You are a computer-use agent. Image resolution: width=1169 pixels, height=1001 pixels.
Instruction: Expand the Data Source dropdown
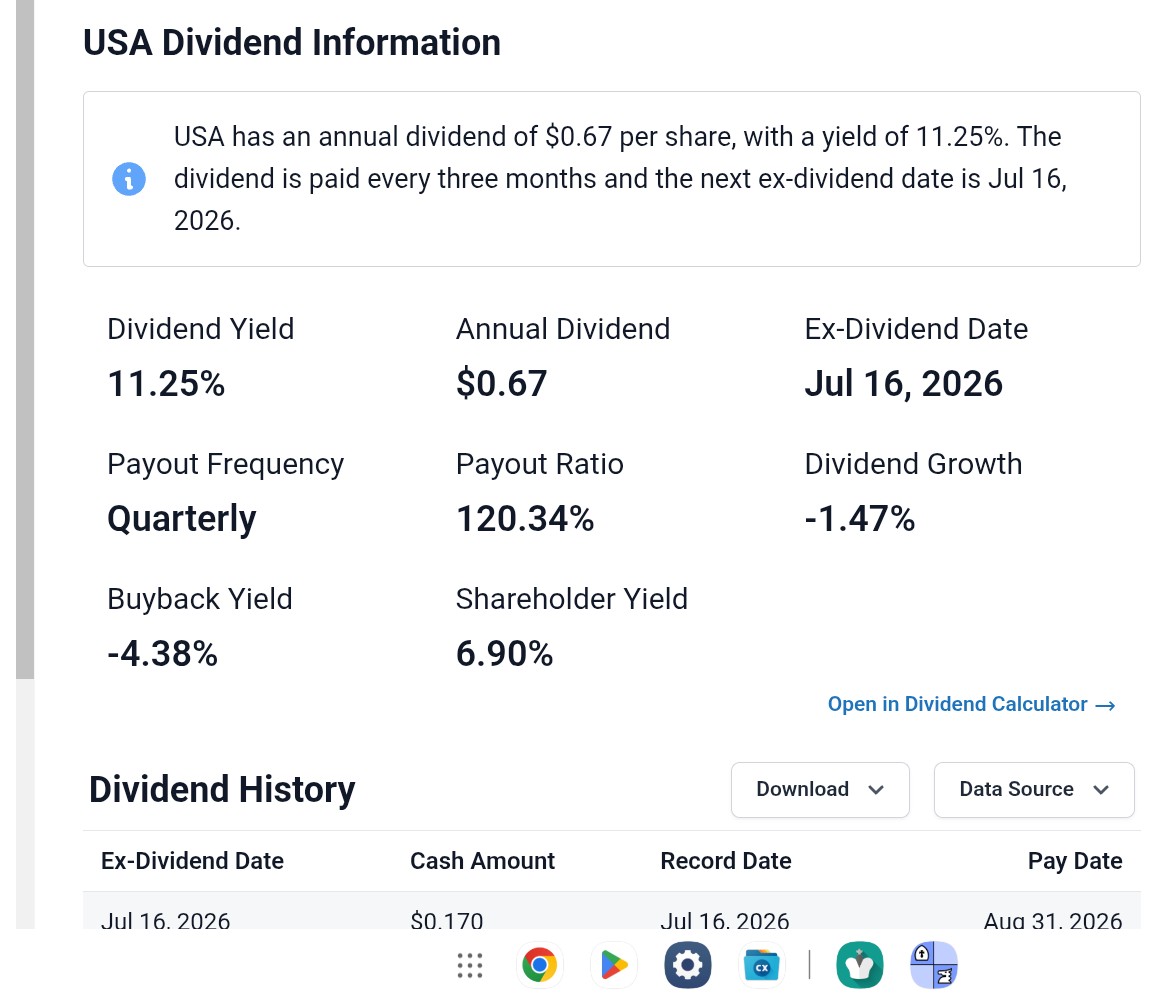1034,789
